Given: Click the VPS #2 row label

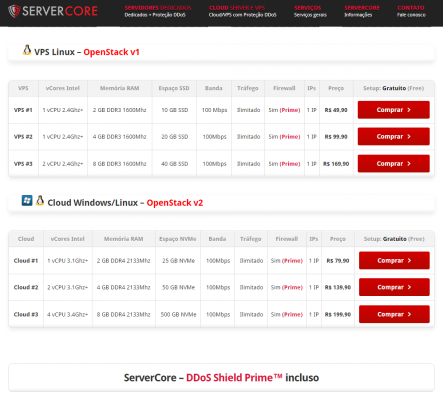Looking at the screenshot, I should pos(23,137).
